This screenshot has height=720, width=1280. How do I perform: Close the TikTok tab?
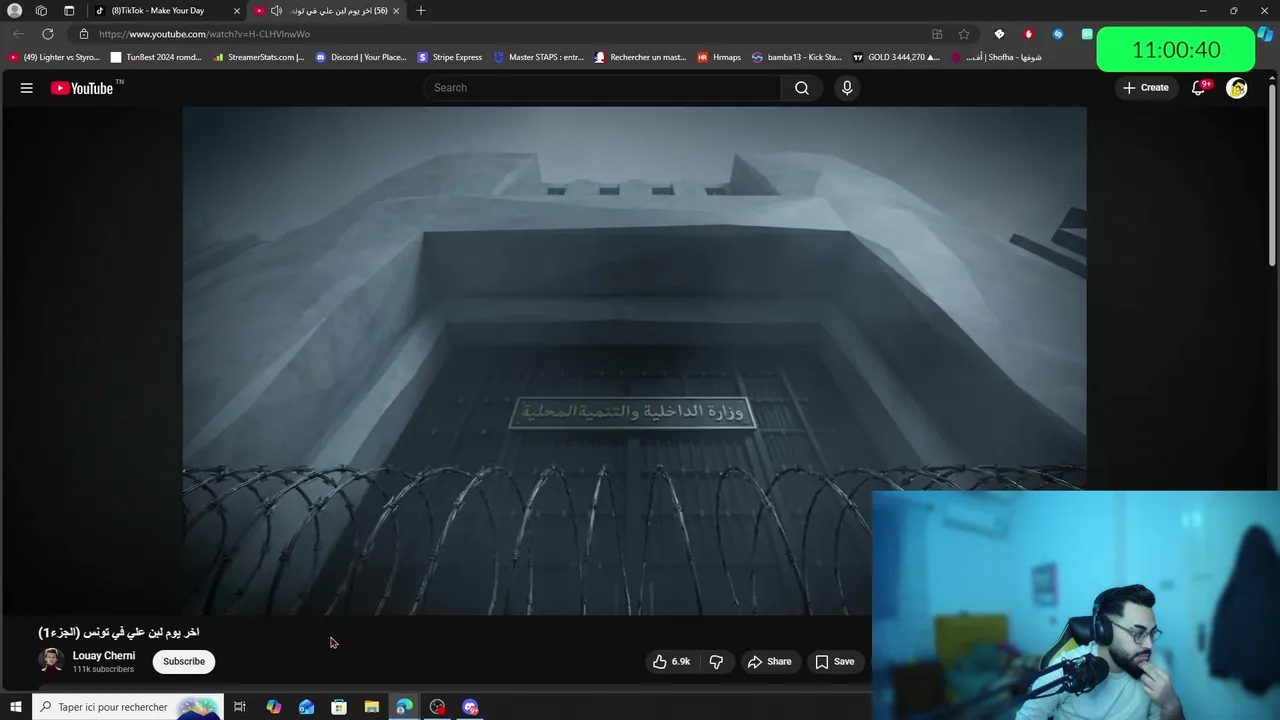coord(237,11)
